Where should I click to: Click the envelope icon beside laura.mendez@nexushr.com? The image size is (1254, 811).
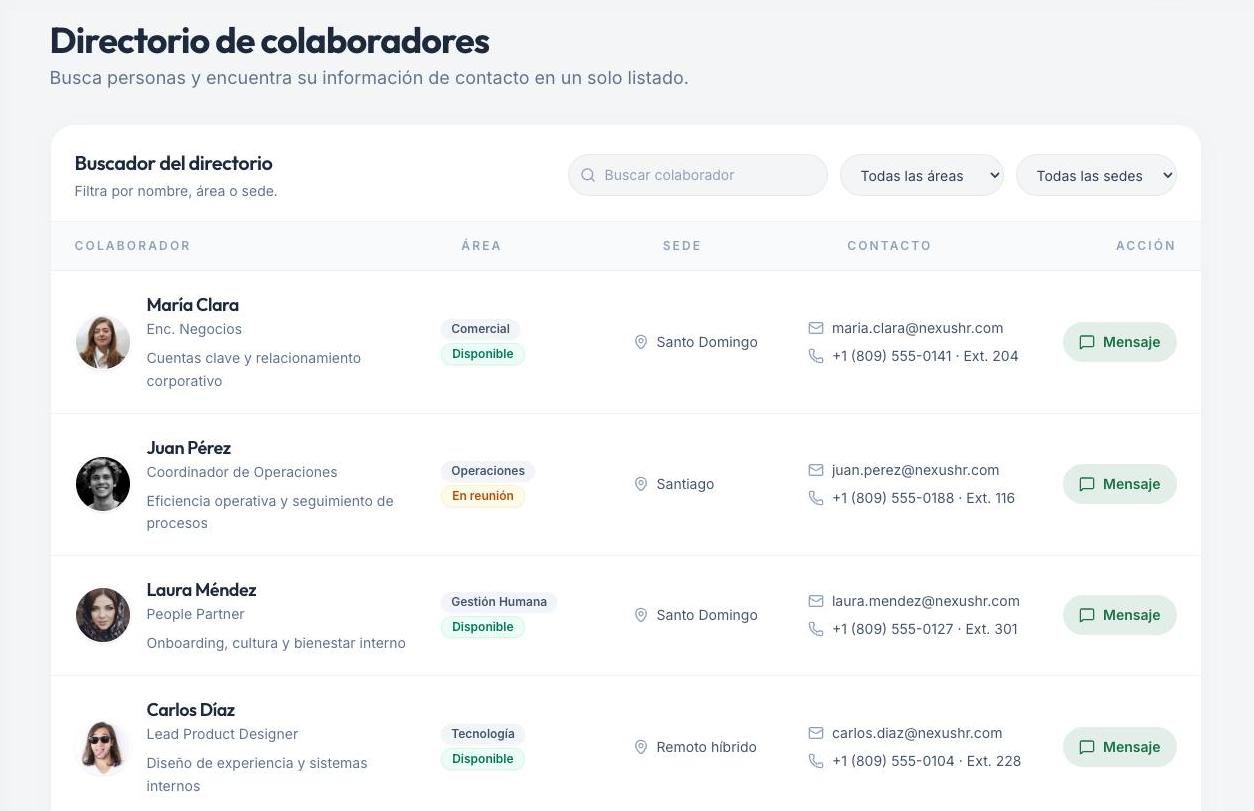(816, 601)
